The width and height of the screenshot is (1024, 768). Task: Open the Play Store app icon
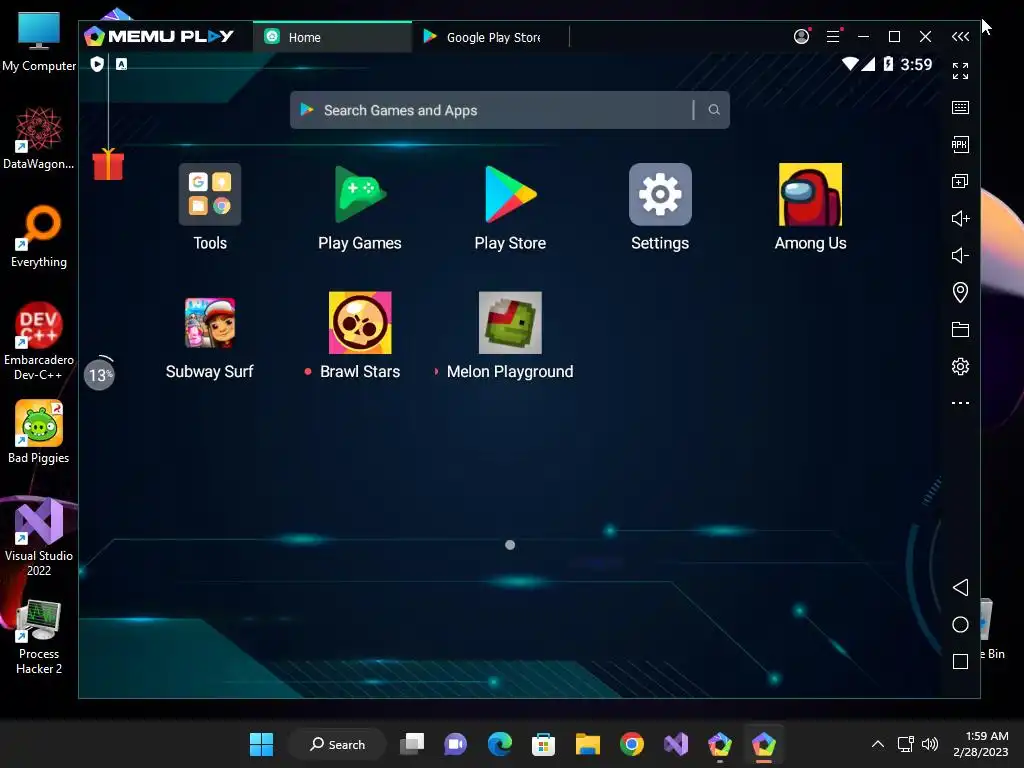(x=510, y=195)
